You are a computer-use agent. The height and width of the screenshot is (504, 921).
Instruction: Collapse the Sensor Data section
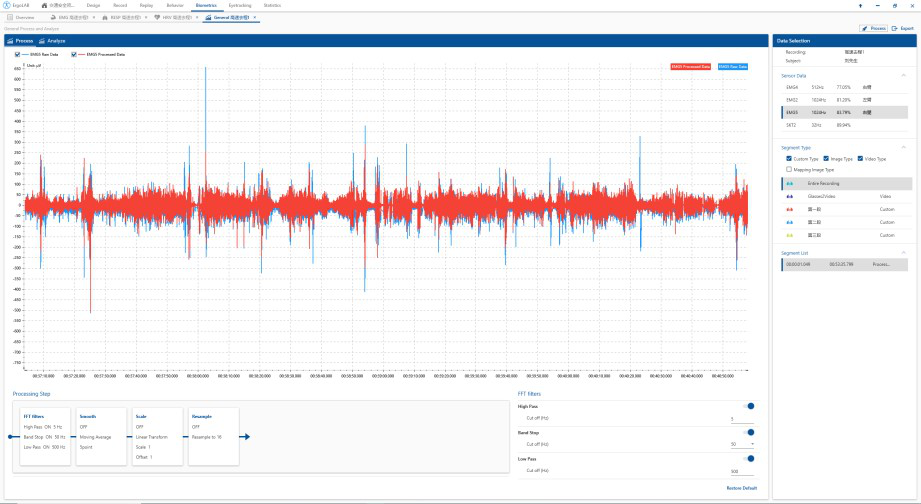tap(904, 75)
